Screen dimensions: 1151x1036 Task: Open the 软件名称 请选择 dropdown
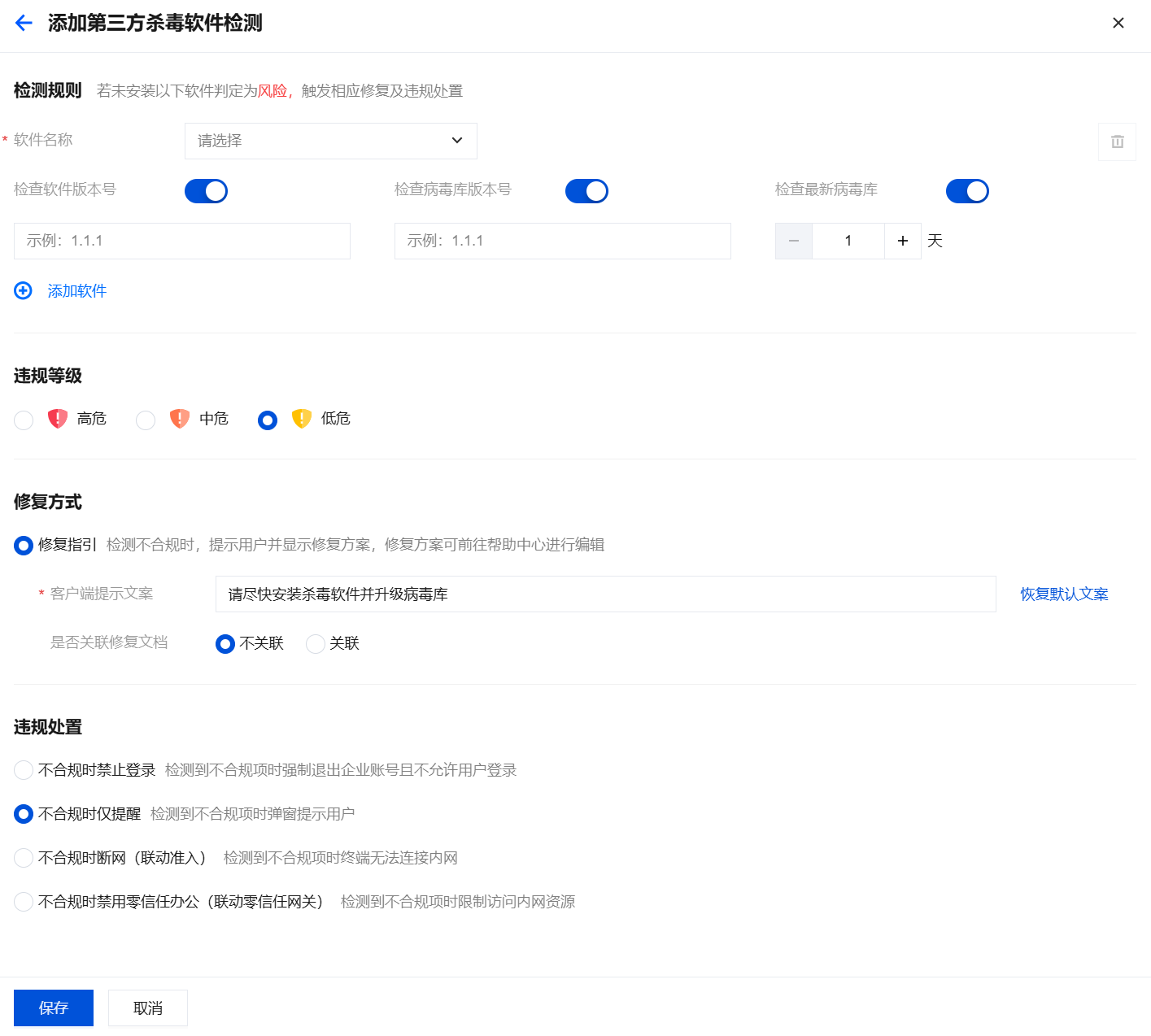[x=331, y=141]
